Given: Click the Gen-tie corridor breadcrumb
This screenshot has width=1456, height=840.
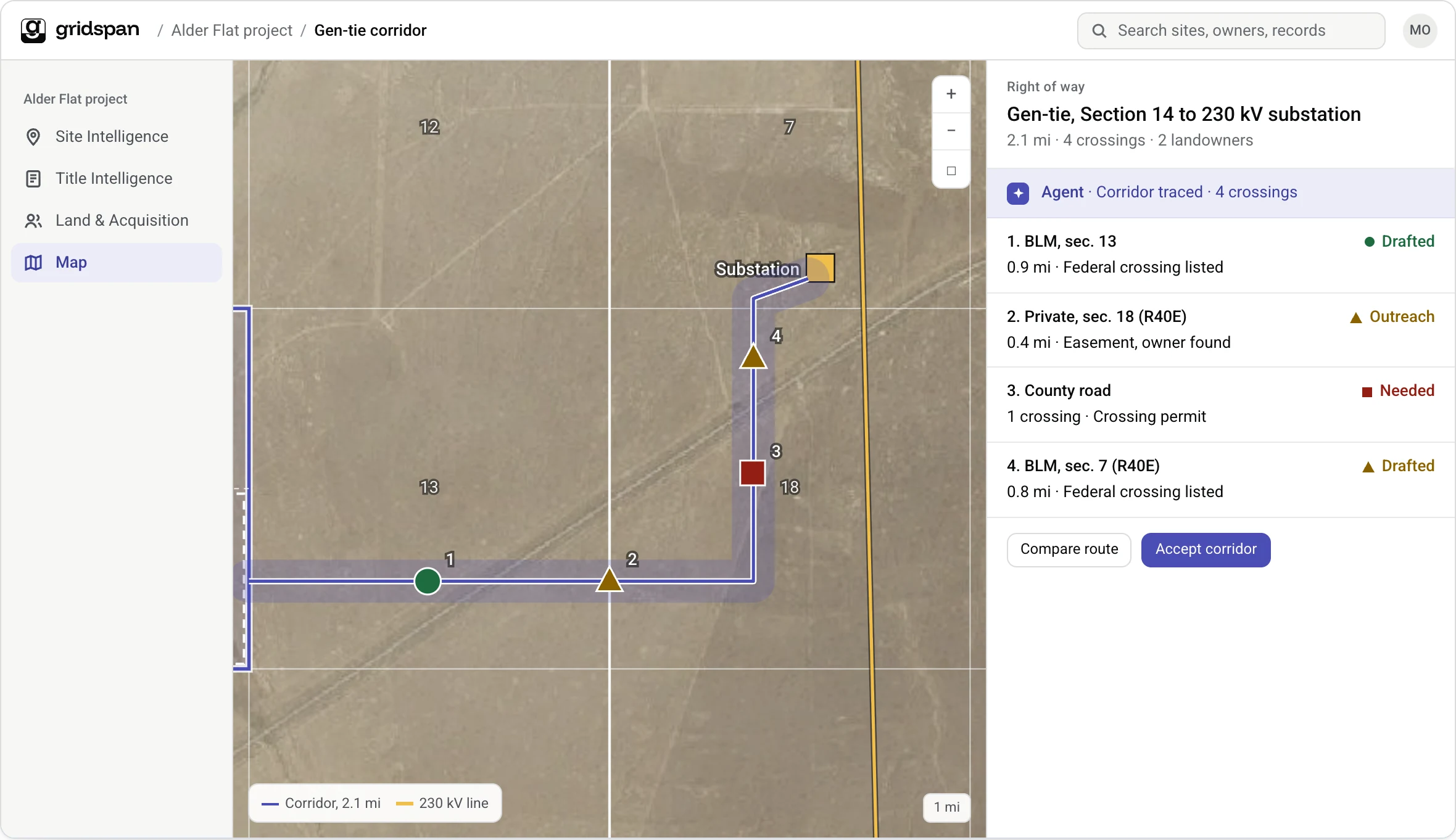Looking at the screenshot, I should [370, 30].
